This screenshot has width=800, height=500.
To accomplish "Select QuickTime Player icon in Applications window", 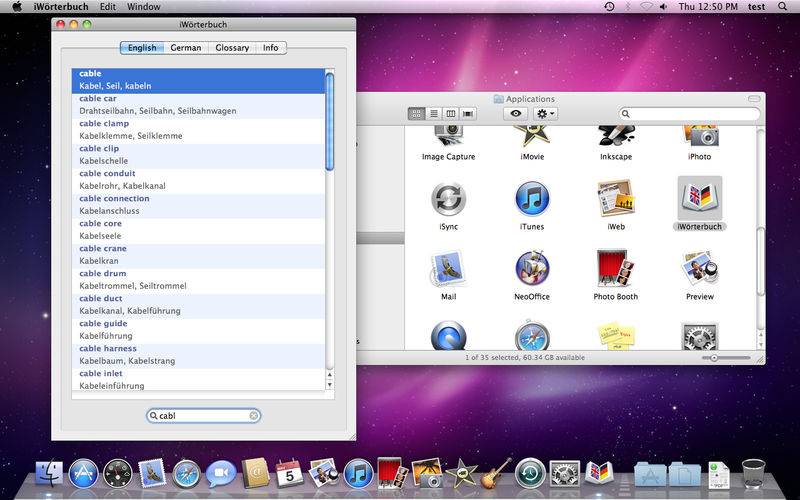I will (448, 336).
